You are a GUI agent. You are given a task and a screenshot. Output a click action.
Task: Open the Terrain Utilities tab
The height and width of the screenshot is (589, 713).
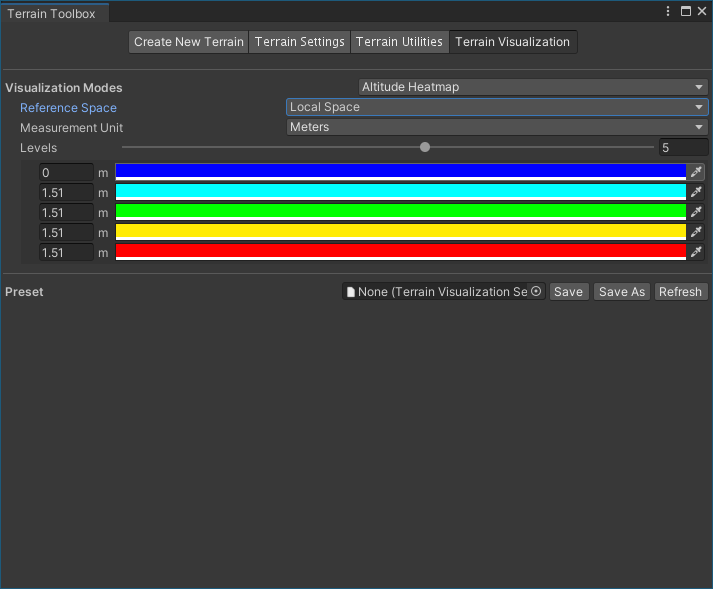[399, 42]
